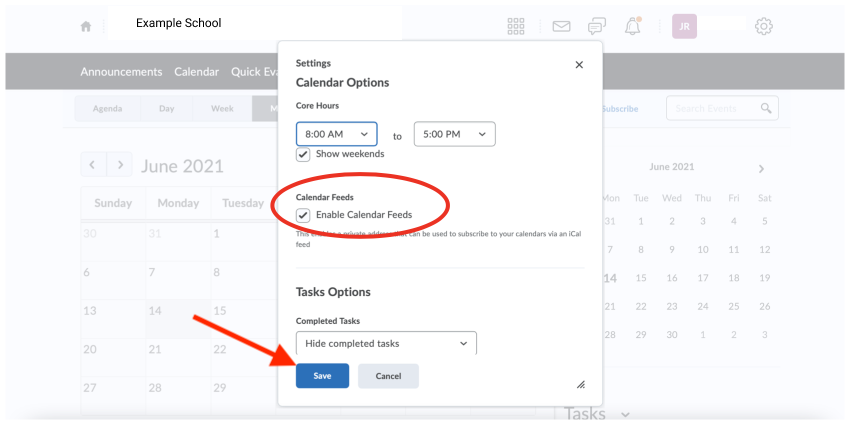Click the search magnifier icon
The width and height of the screenshot is (851, 424).
click(766, 108)
